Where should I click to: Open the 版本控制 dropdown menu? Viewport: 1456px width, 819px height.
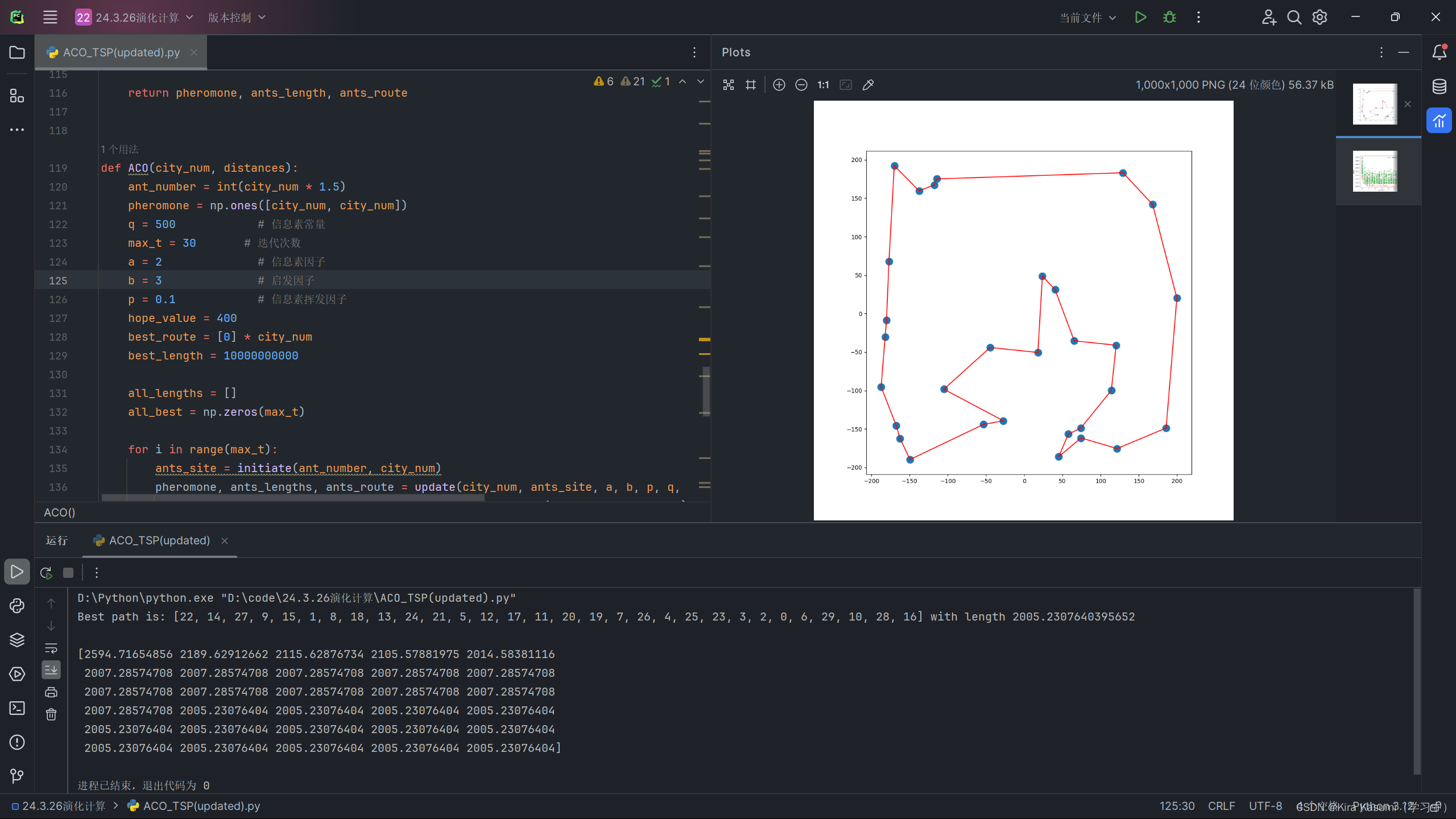(237, 17)
